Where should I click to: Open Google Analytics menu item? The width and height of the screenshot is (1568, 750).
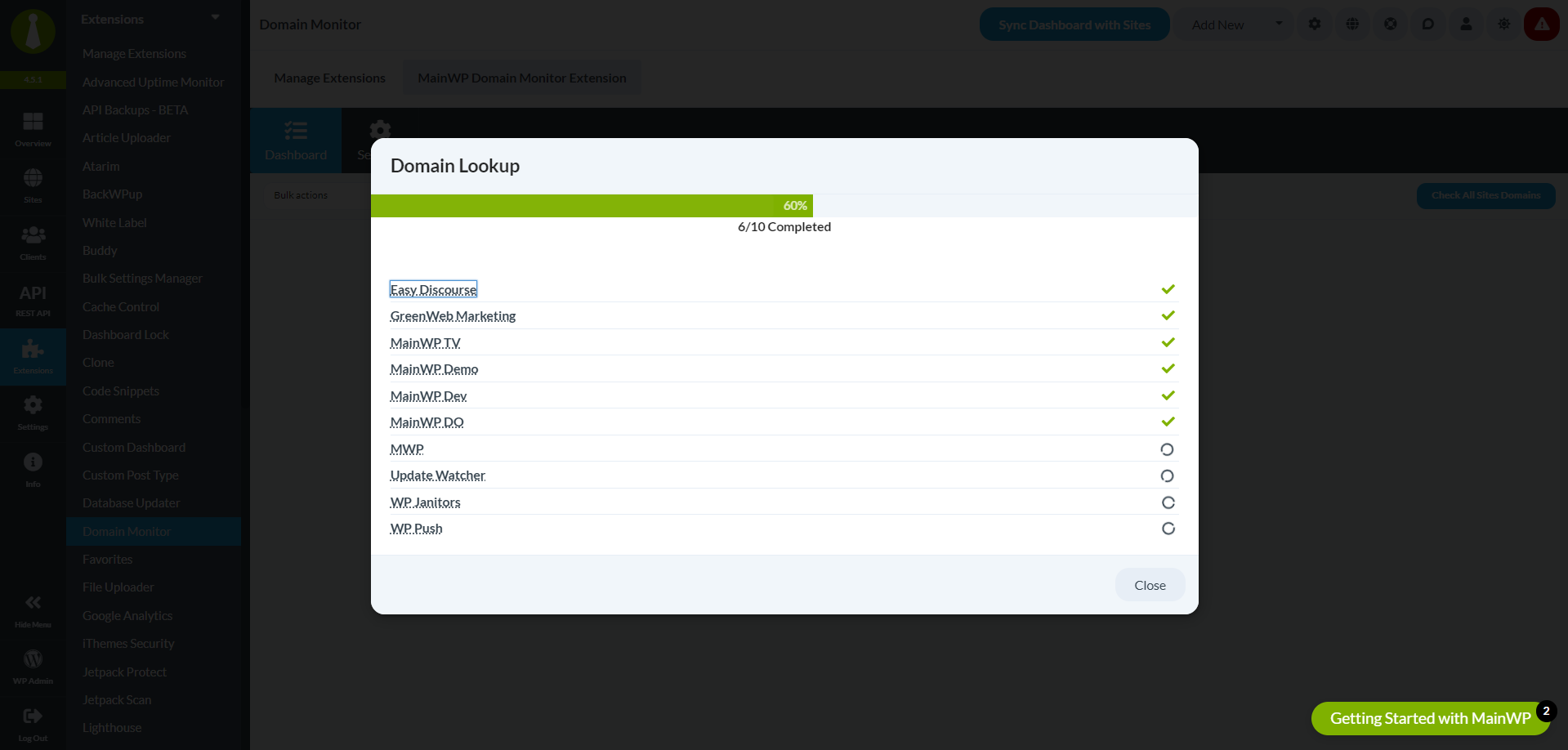coord(127,615)
